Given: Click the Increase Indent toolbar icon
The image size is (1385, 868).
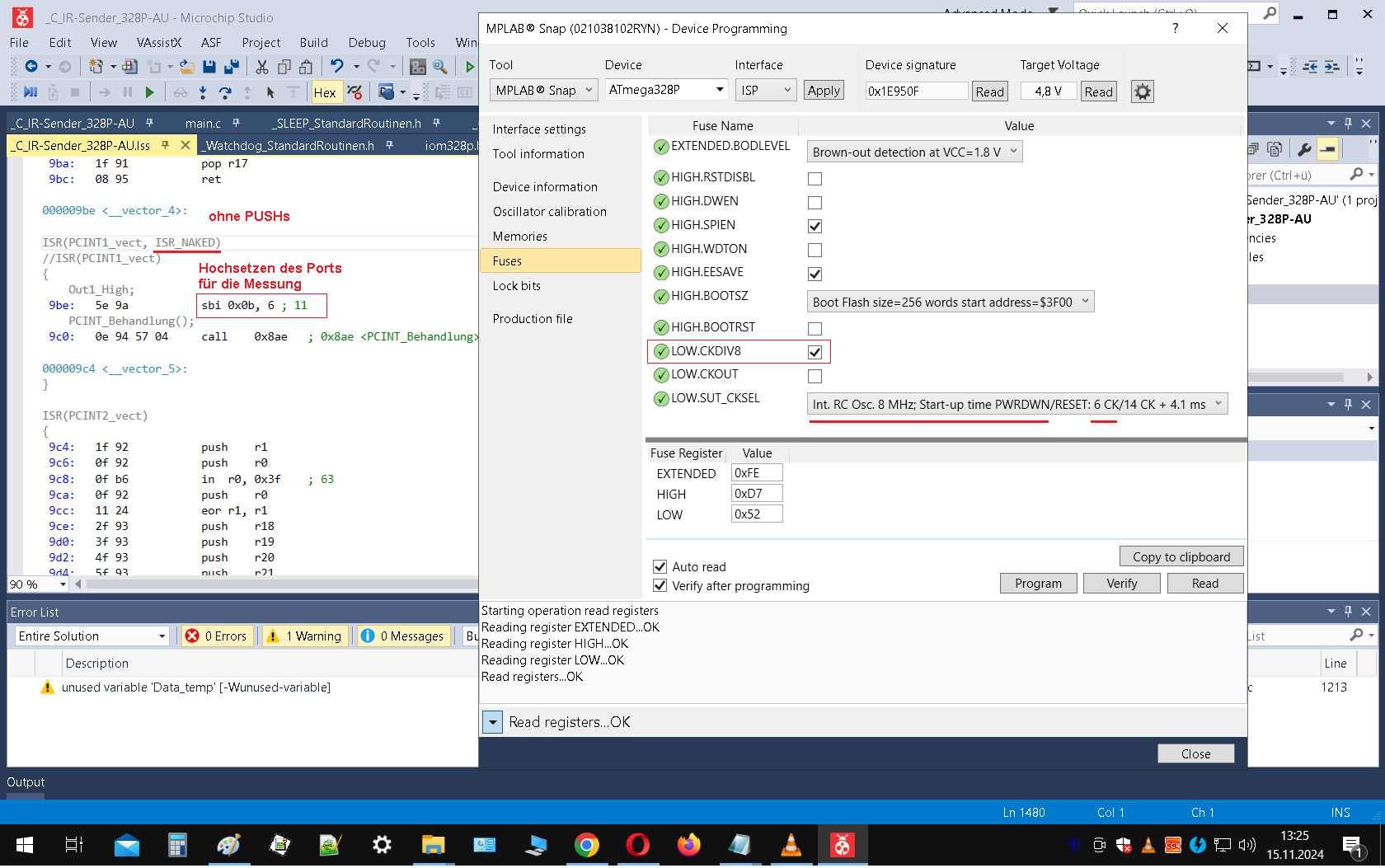Looking at the screenshot, I should click(x=1332, y=67).
